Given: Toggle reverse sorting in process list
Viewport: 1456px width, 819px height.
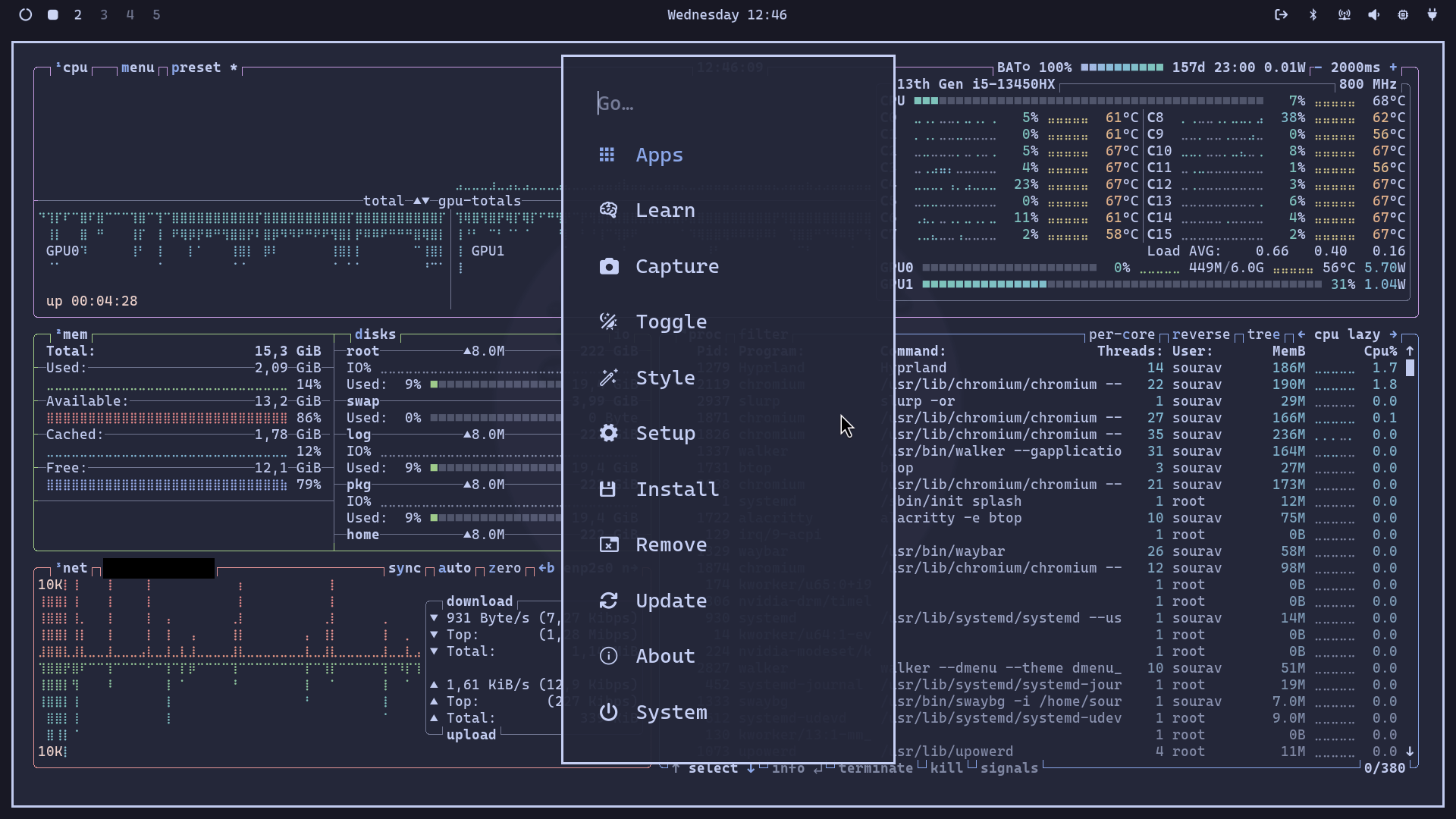Looking at the screenshot, I should tap(1200, 335).
